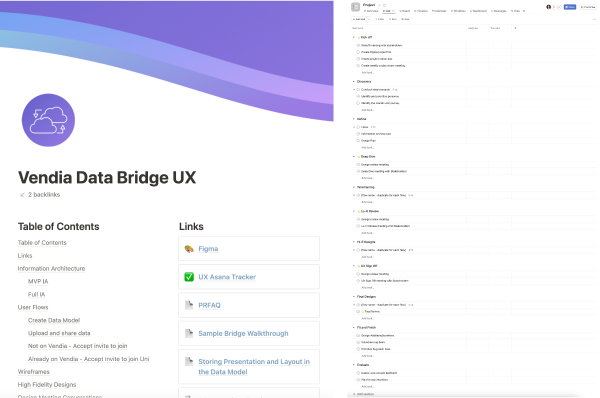Click the page icon beside Storing Presentation and Layout

pyautogui.click(x=189, y=361)
